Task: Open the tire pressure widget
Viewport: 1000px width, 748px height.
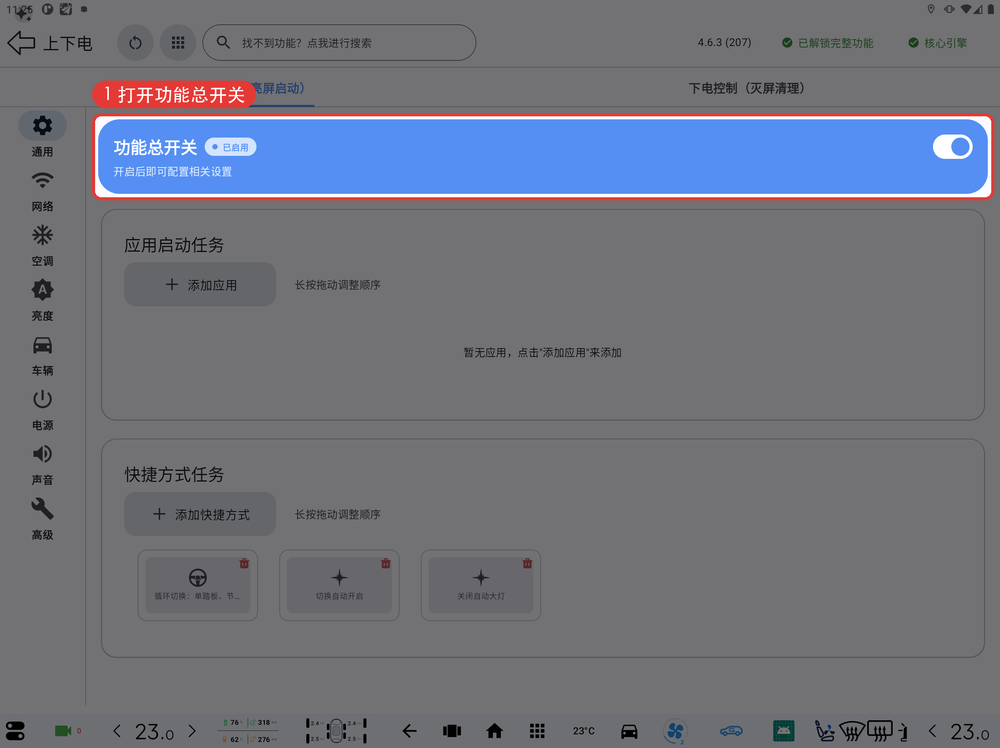Action: [x=336, y=731]
